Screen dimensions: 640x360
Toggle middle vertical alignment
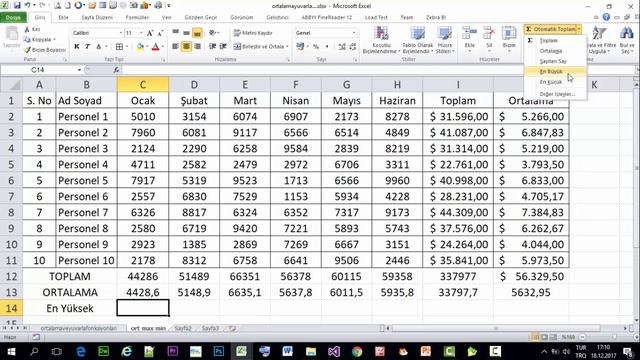[x=186, y=33]
